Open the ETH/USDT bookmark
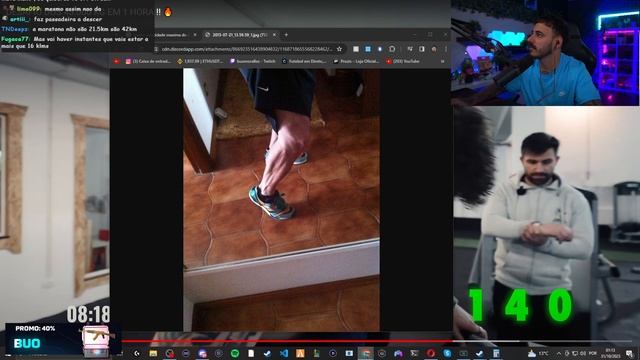 [x=200, y=61]
